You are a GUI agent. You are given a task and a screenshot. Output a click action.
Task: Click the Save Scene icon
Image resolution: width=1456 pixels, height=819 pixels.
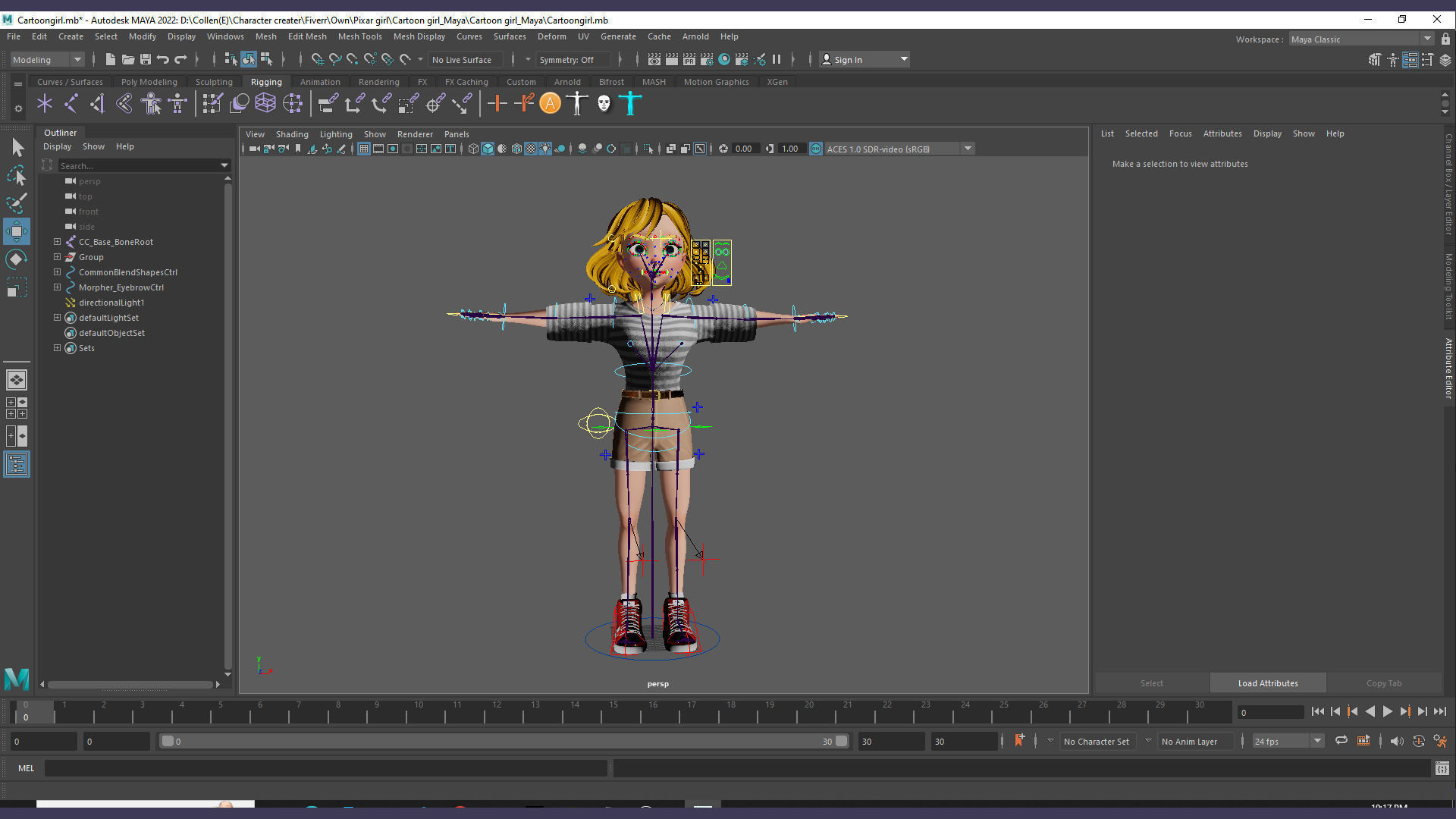(x=146, y=59)
